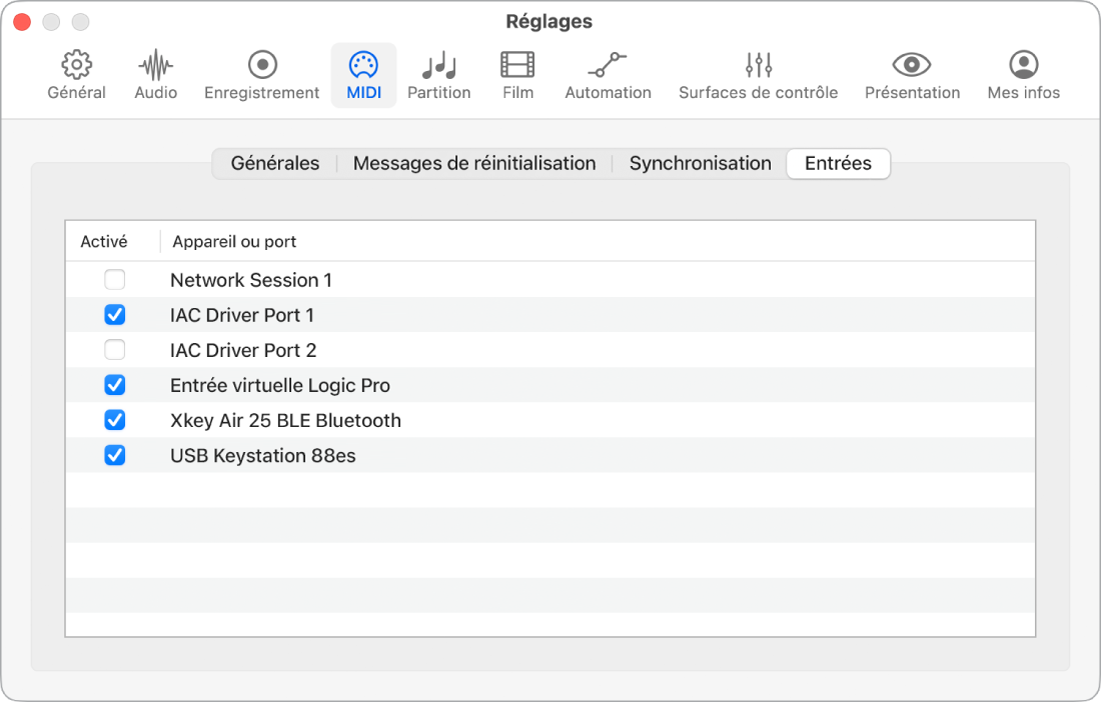Open the Messages de réinitialisation tab
The image size is (1101, 702).
point(474,163)
